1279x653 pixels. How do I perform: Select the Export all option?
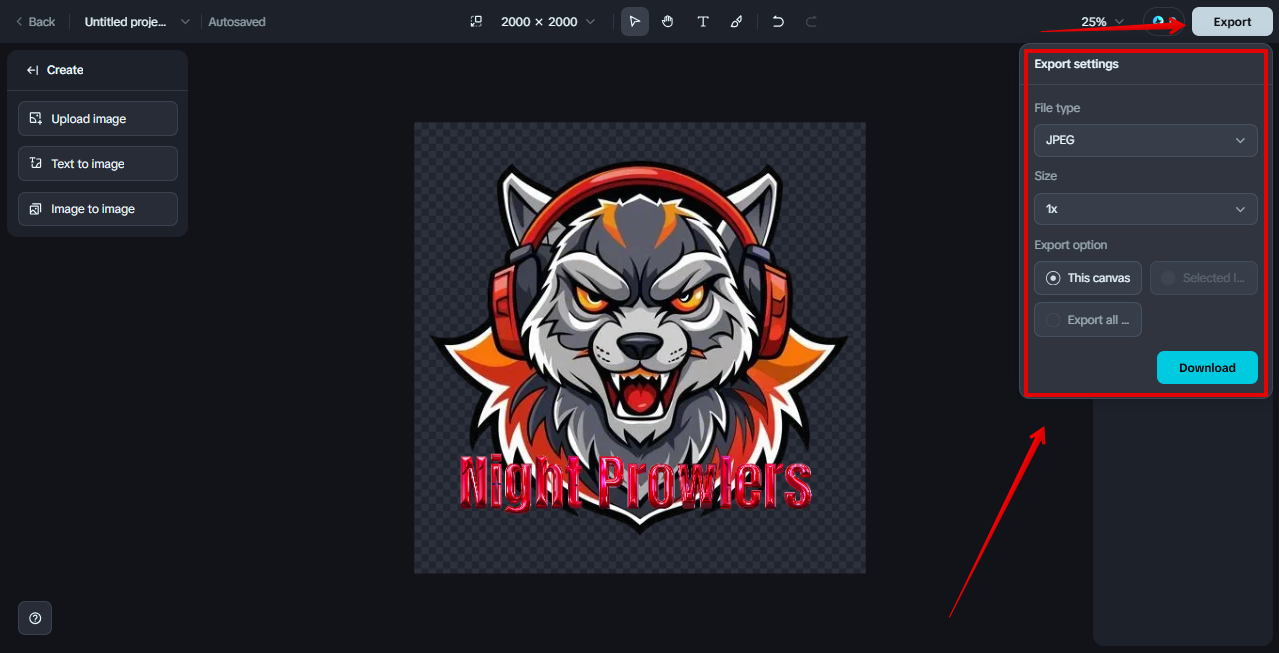(x=1088, y=320)
